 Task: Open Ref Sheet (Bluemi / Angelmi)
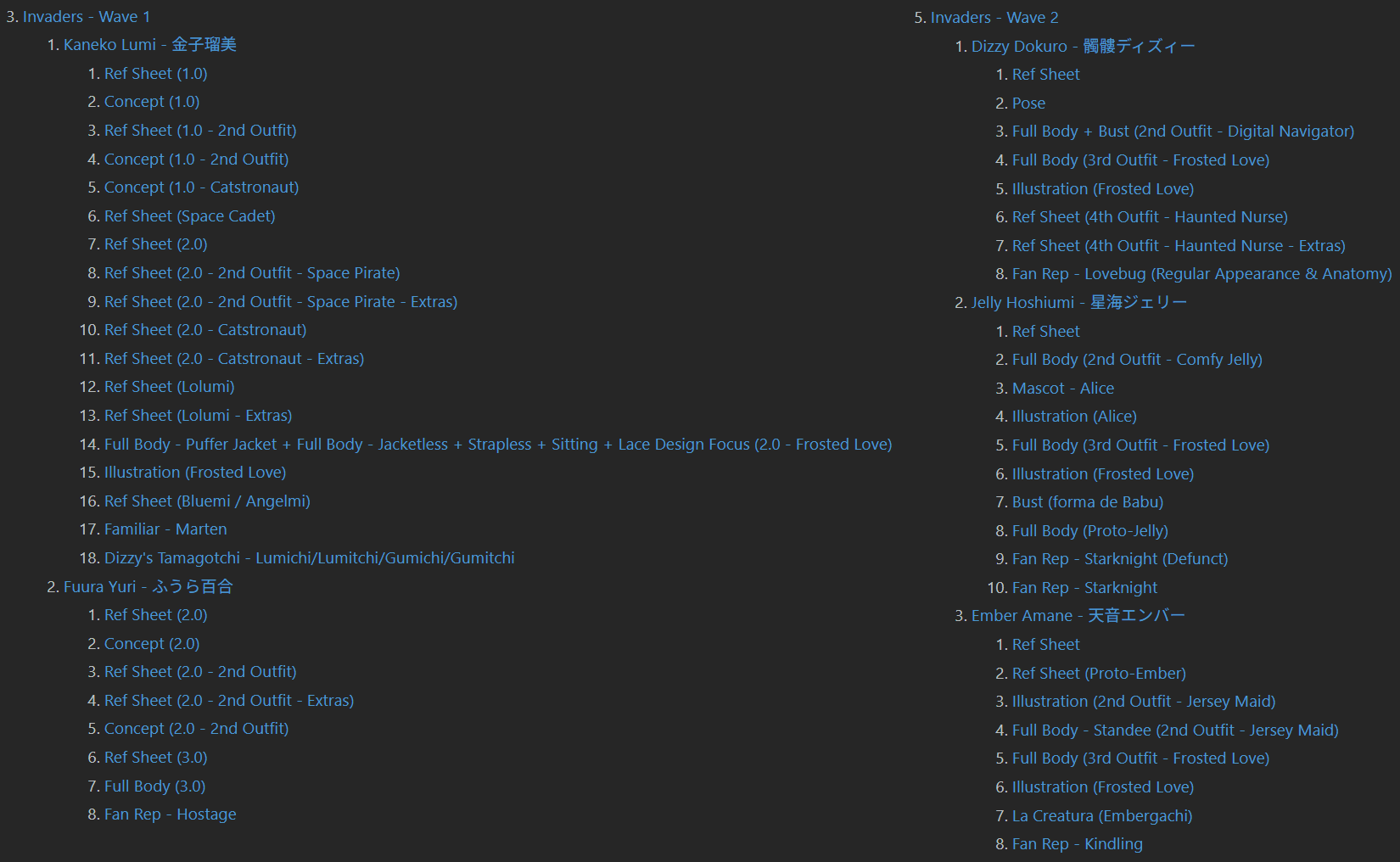coord(207,501)
